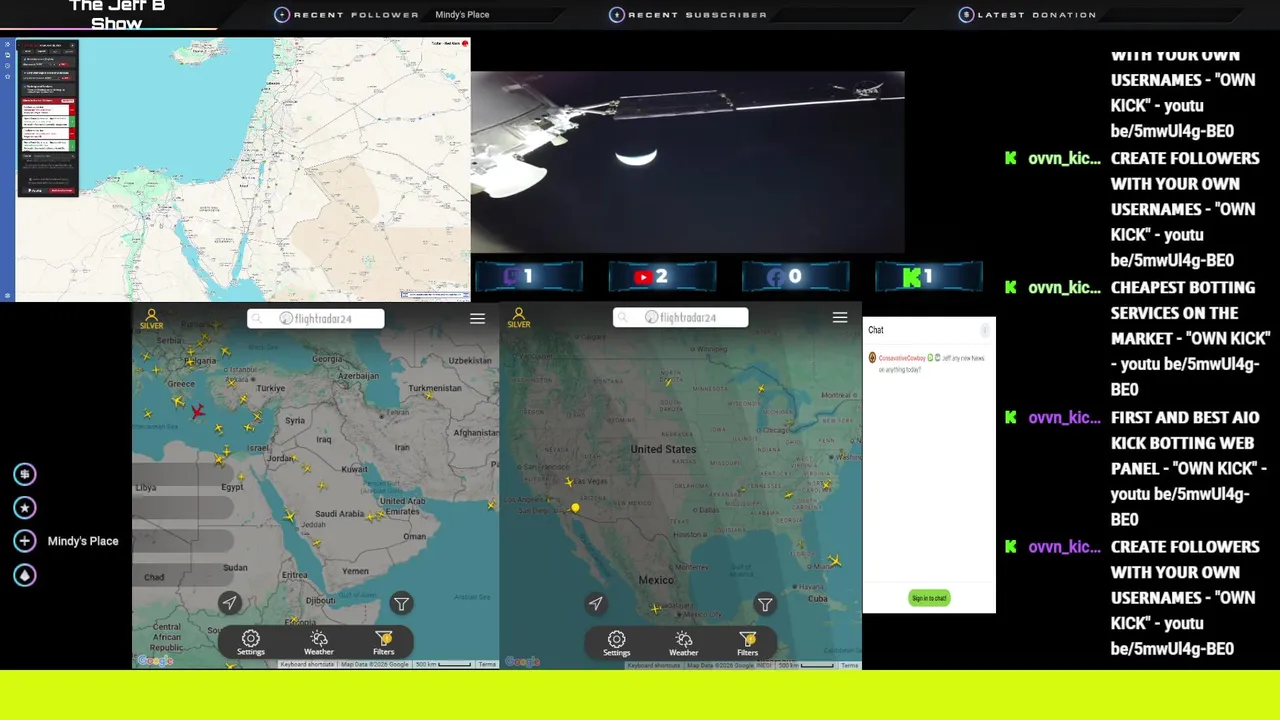Image resolution: width=1280 pixels, height=720 pixels.
Task: Open Settings on the United States flight map
Action: click(x=617, y=643)
